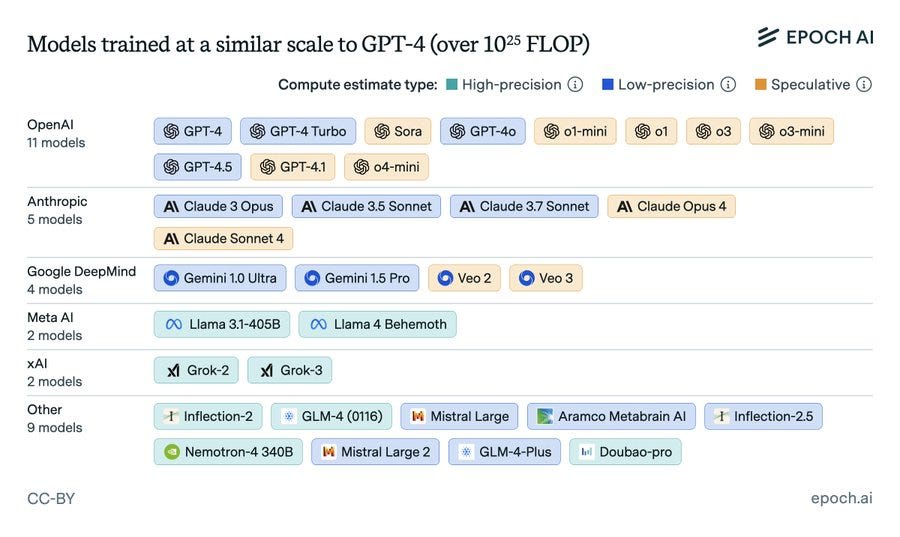This screenshot has height=537, width=900.
Task: Click the High-precision info icon
Action: coord(575,85)
